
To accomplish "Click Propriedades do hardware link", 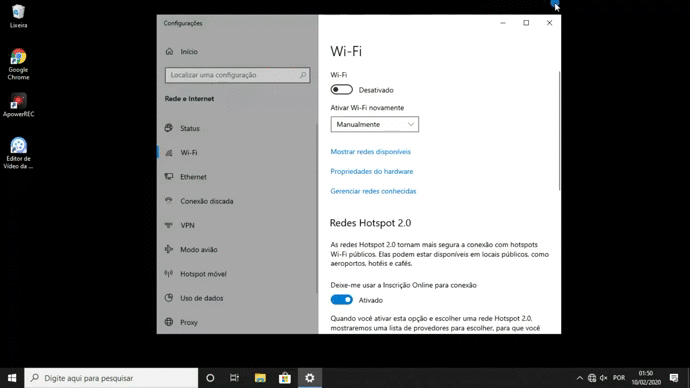I will pos(372,172).
